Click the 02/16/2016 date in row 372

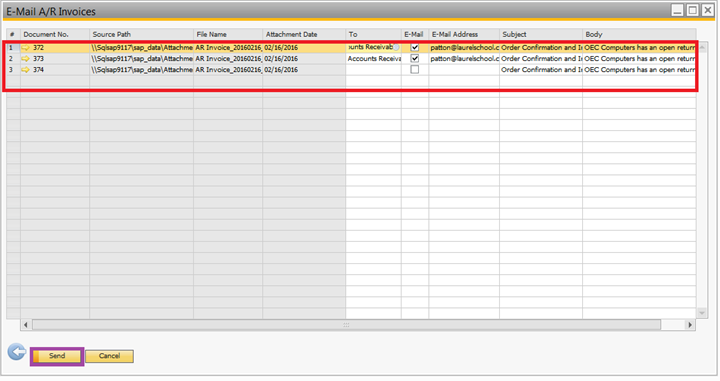tap(281, 48)
